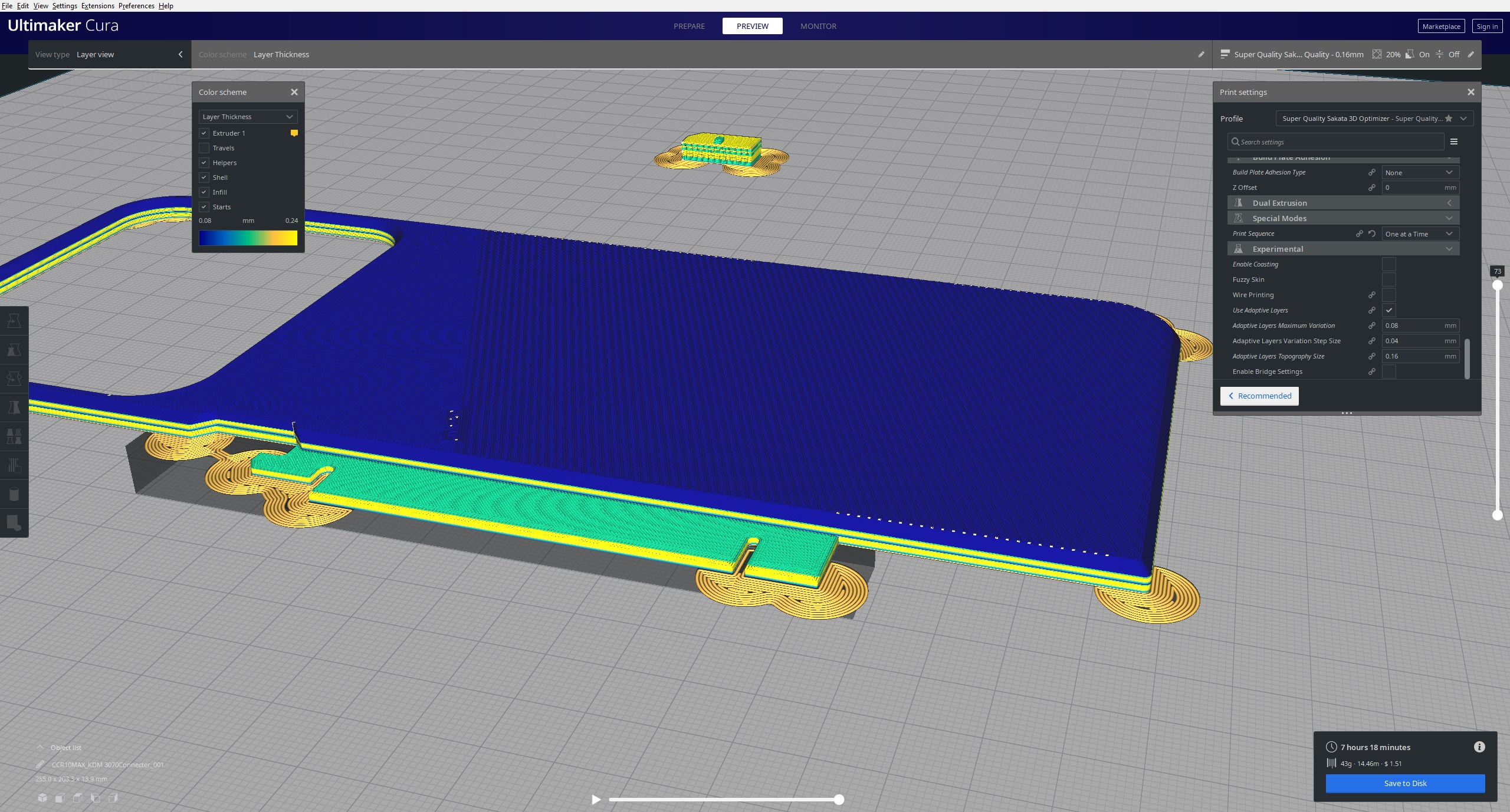The height and width of the screenshot is (812, 1510).
Task: Click link icon next to Z Offset
Action: (x=1372, y=188)
